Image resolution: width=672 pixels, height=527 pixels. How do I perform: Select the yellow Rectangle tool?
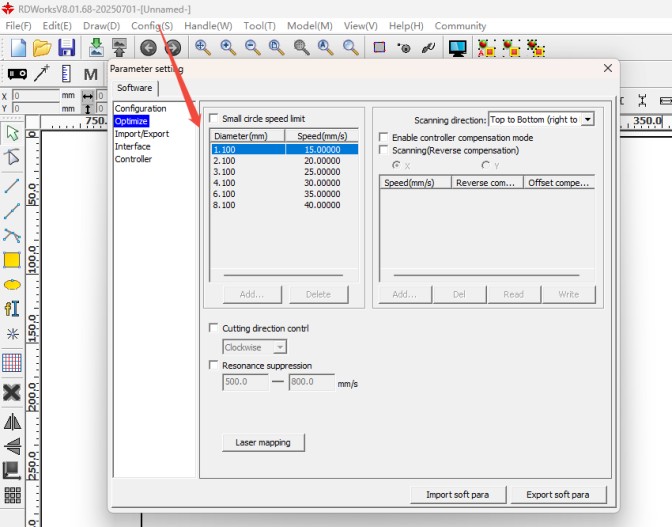tap(12, 260)
